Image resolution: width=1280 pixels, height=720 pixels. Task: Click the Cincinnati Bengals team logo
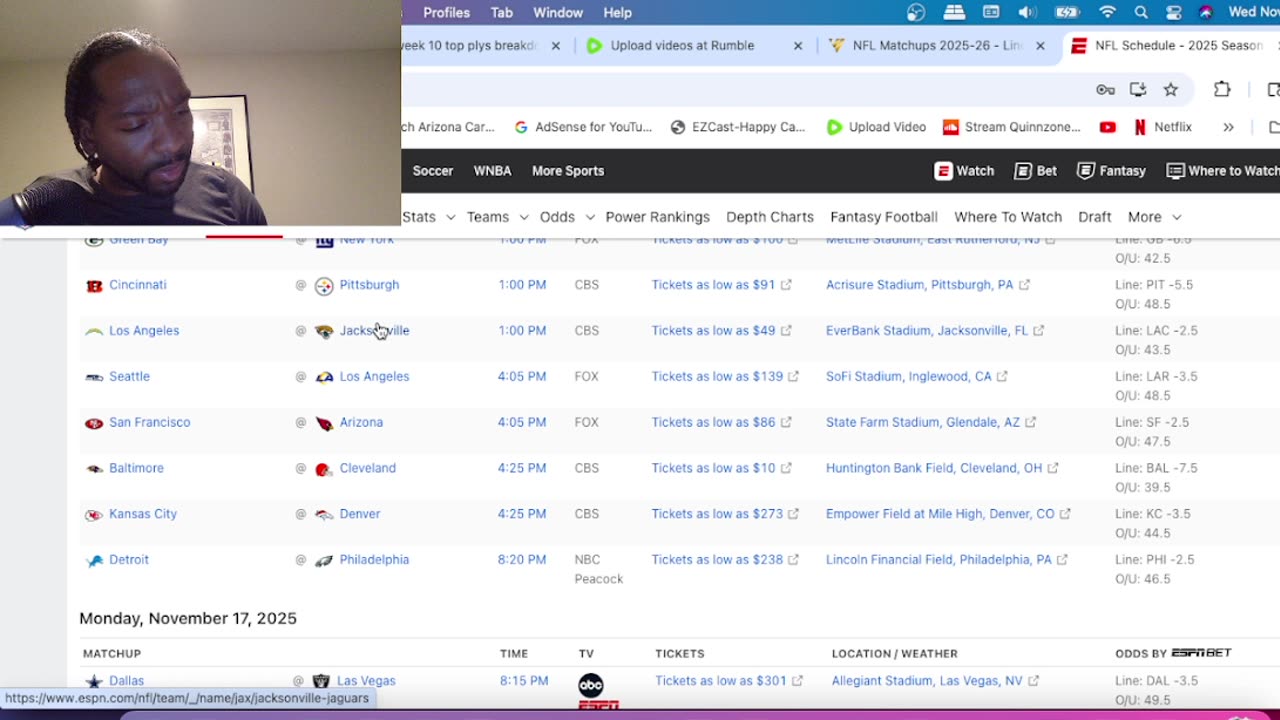pos(94,286)
